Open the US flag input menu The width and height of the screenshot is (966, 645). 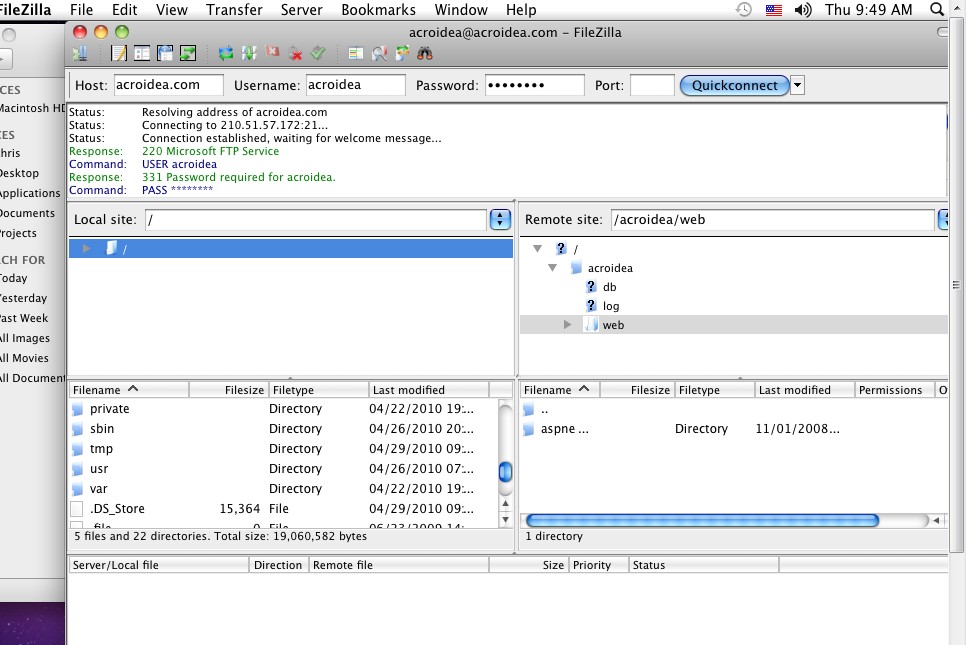(774, 10)
